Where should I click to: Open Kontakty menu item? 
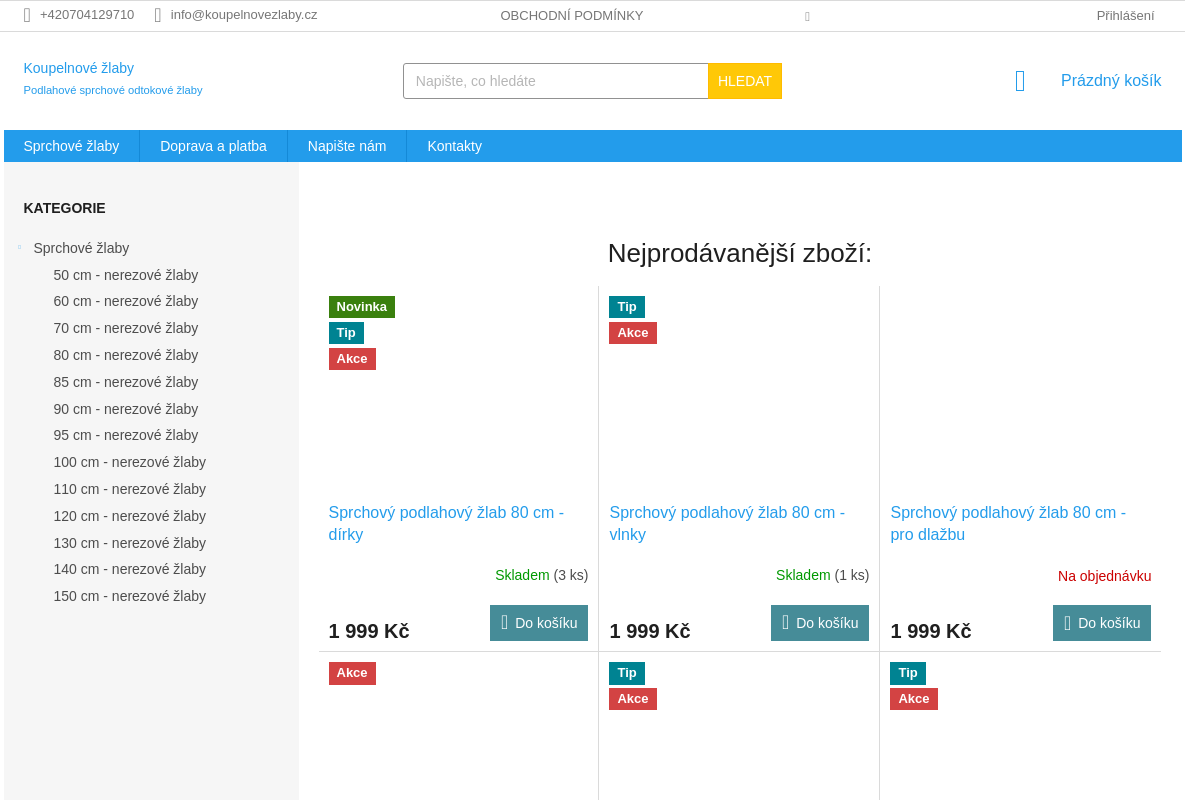click(x=455, y=146)
